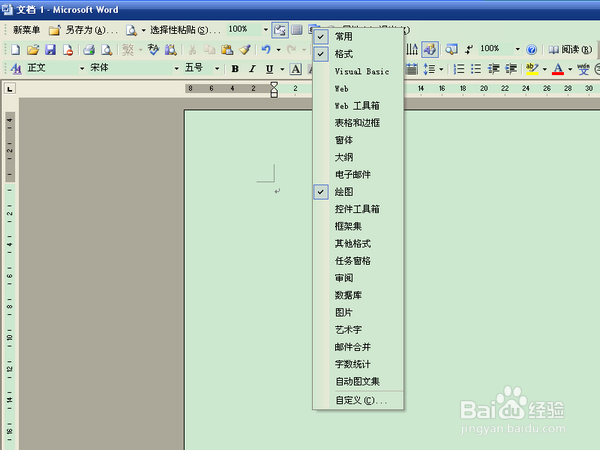Save the document with the floppy icon

coord(51,50)
